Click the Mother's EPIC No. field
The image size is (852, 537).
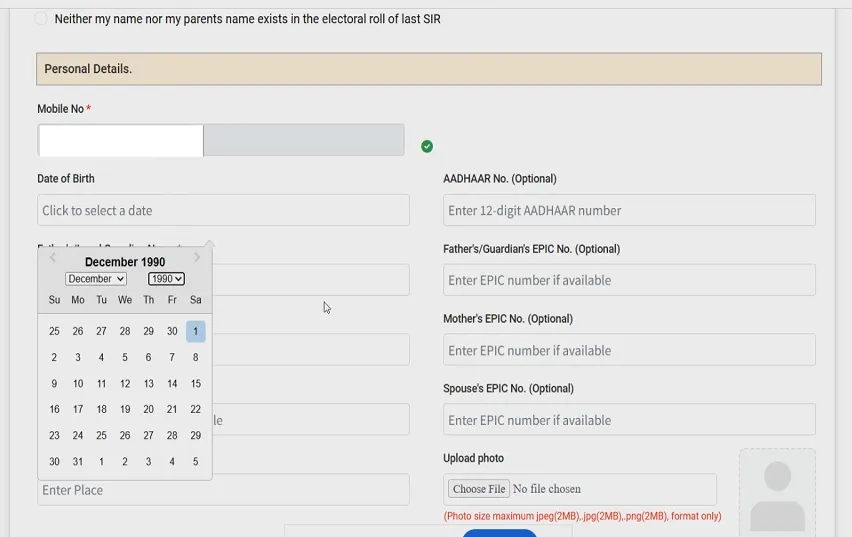click(x=629, y=350)
